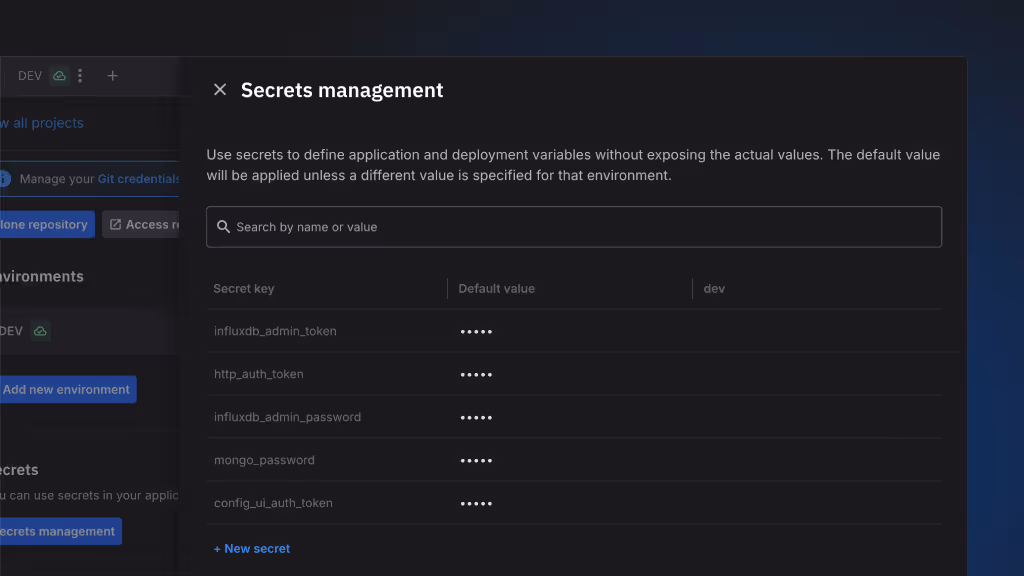The height and width of the screenshot is (576, 1024).
Task: Click the mongo_password masked default value
Action: click(x=476, y=460)
